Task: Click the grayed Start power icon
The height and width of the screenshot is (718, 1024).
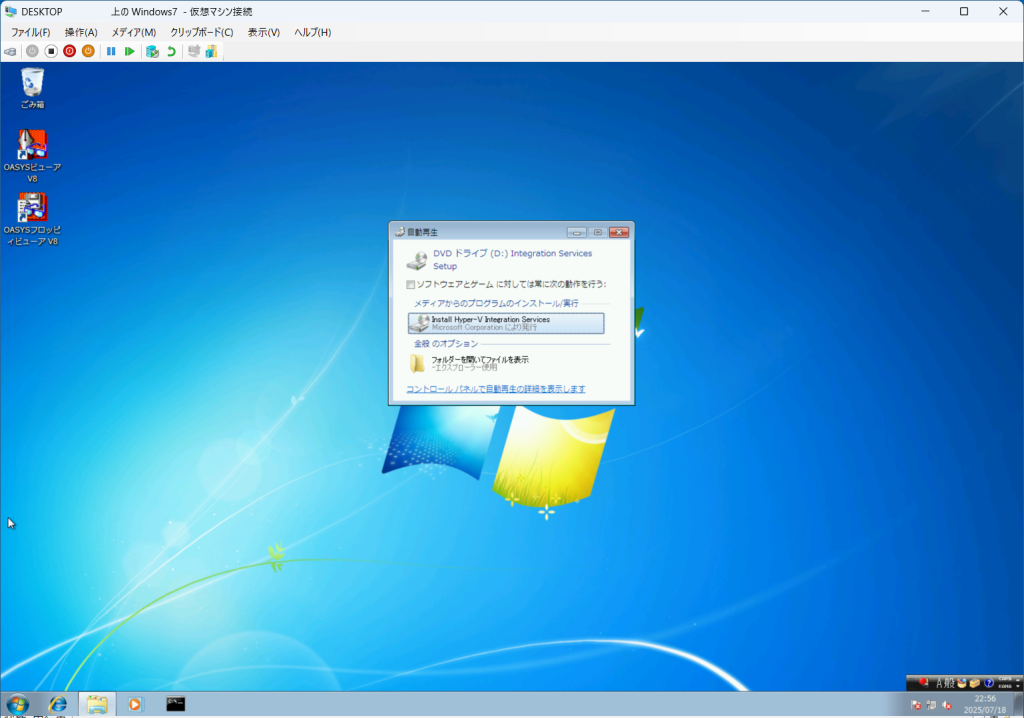Action: (32, 51)
